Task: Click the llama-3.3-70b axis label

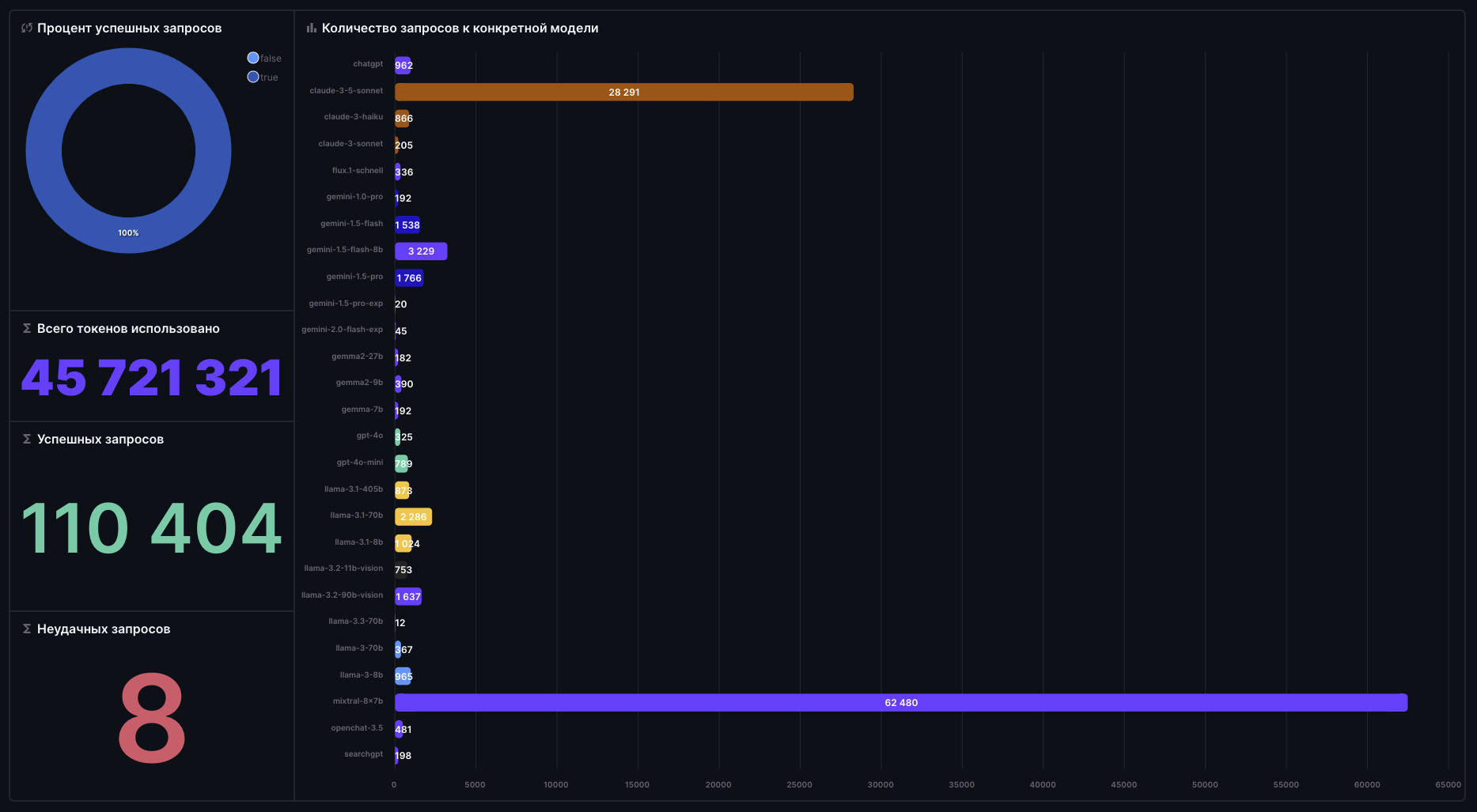Action: tap(356, 621)
